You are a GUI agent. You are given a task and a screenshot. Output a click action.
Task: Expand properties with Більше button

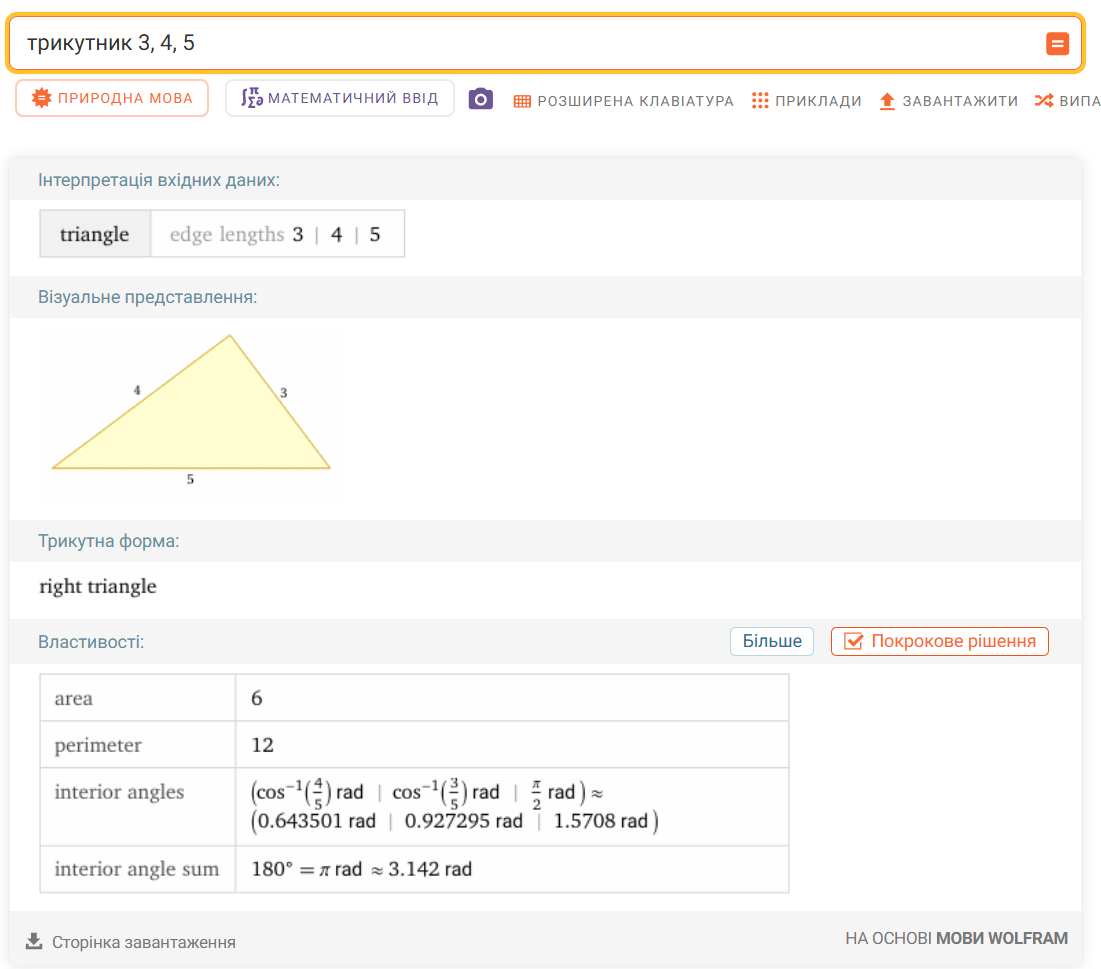click(x=771, y=641)
